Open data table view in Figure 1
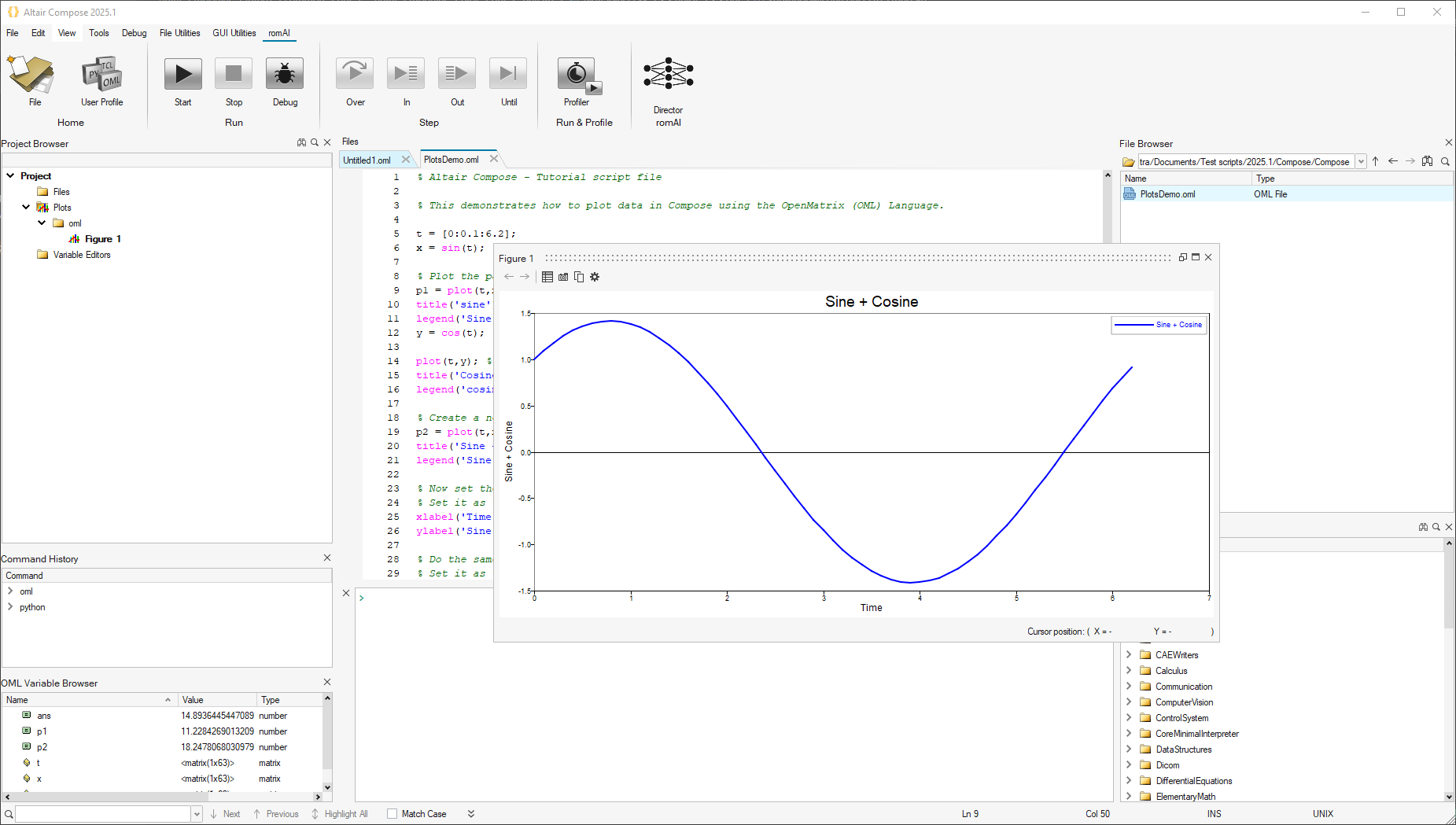 (547, 277)
